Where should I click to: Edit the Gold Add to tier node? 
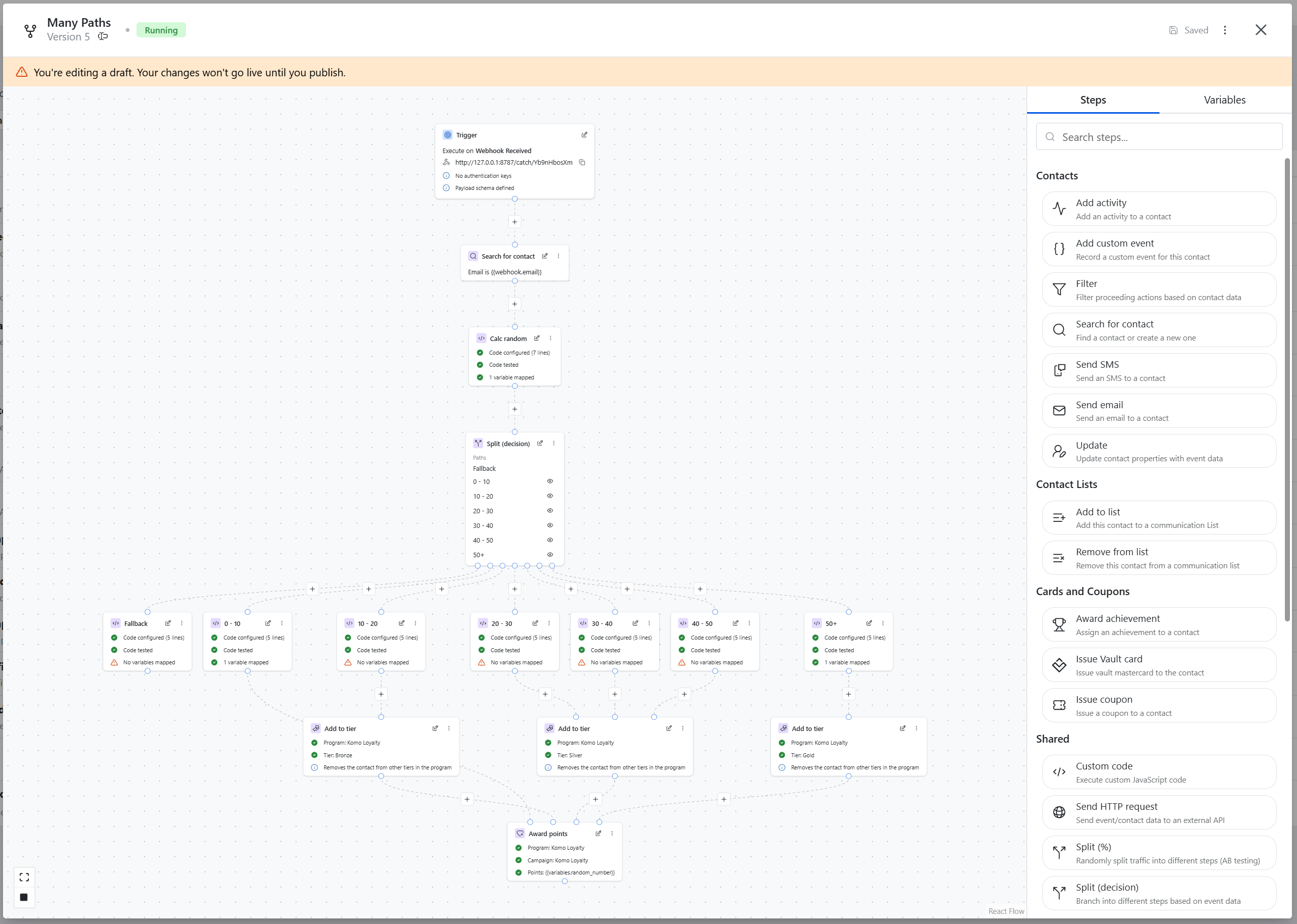903,728
